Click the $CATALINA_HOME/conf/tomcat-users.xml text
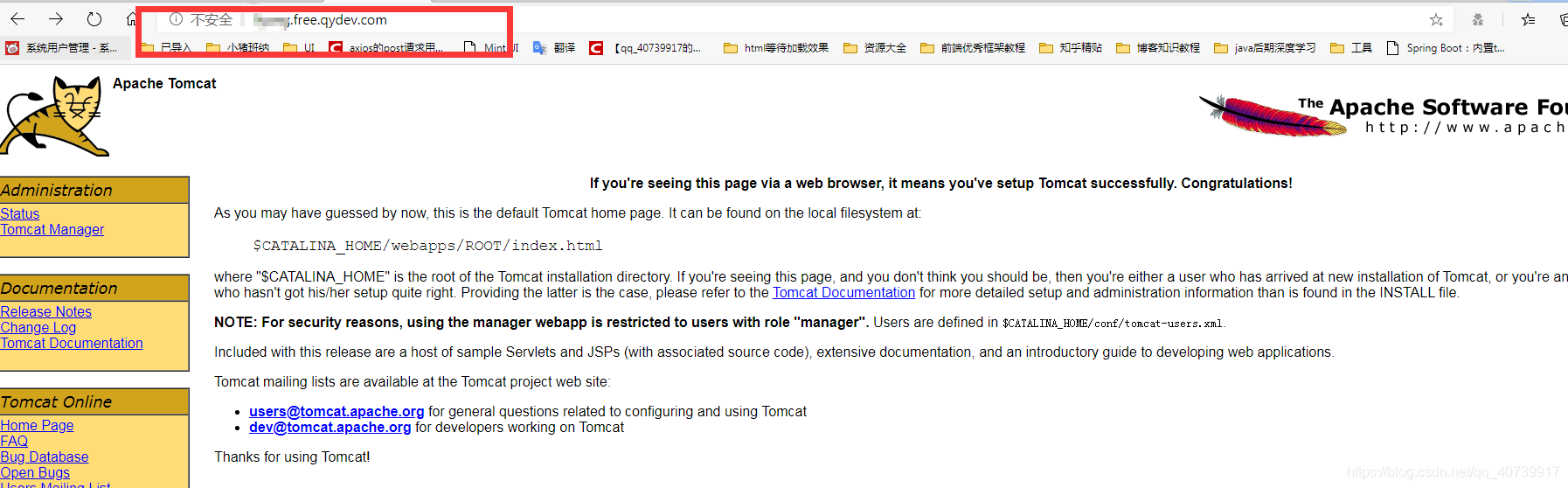This screenshot has height=488, width=1568. click(x=1113, y=324)
